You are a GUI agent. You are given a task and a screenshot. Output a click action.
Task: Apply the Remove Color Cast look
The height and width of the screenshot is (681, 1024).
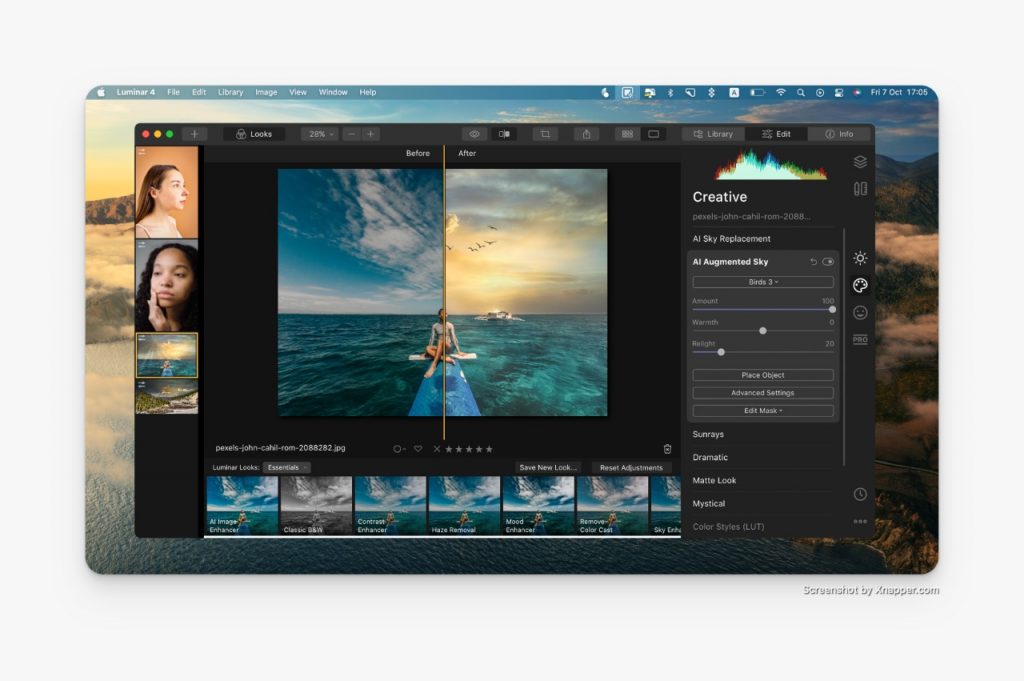(x=613, y=505)
